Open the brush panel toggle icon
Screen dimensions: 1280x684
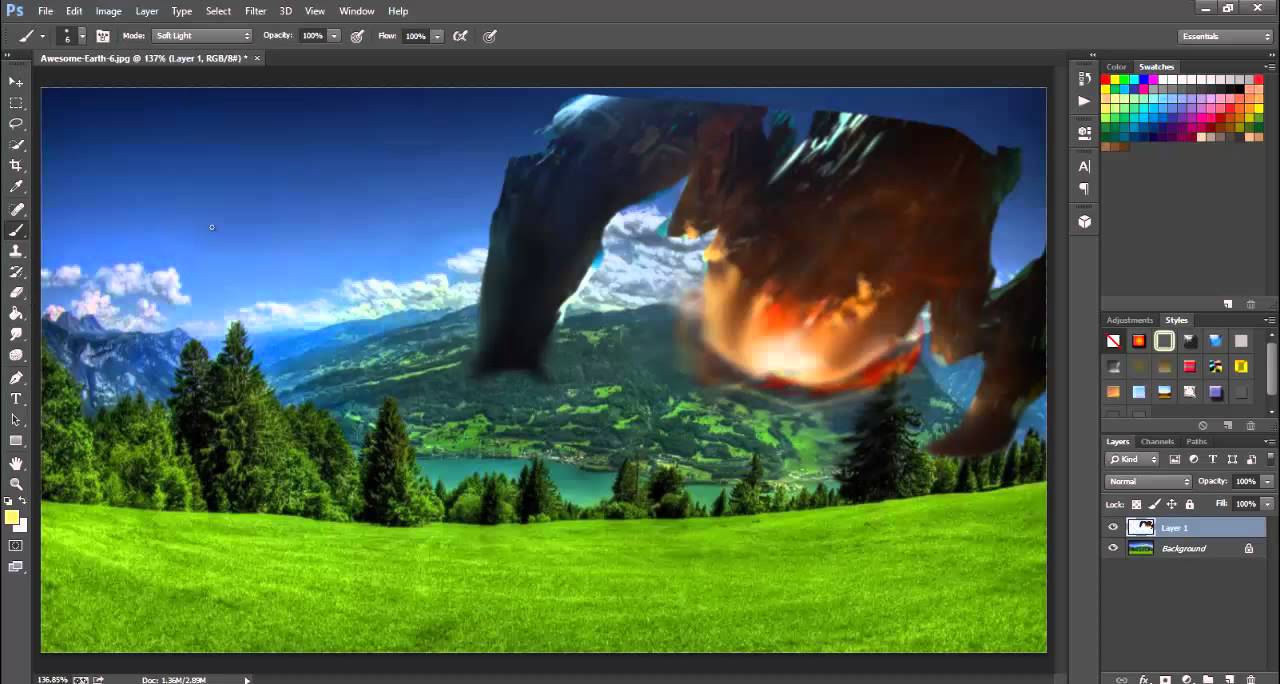pyautogui.click(x=103, y=36)
